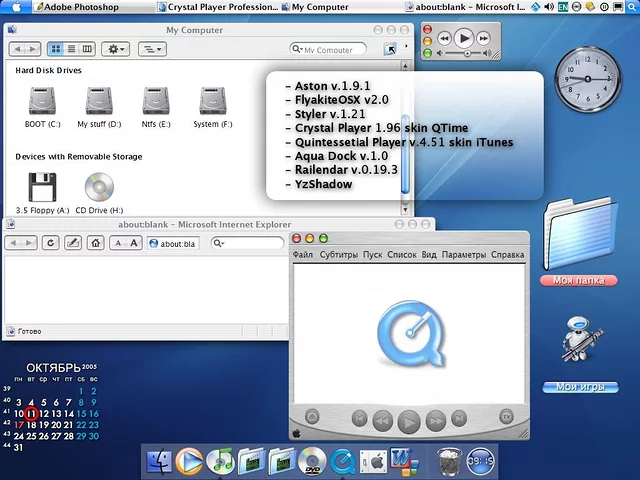Open search options dropdown in IE search field
640x480 pixels.
click(219, 243)
